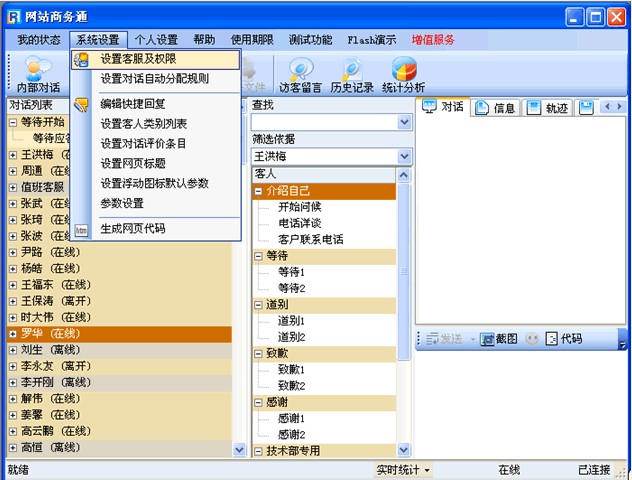Open the 查找 search combo box arrow
The height and width of the screenshot is (480, 632).
[404, 122]
